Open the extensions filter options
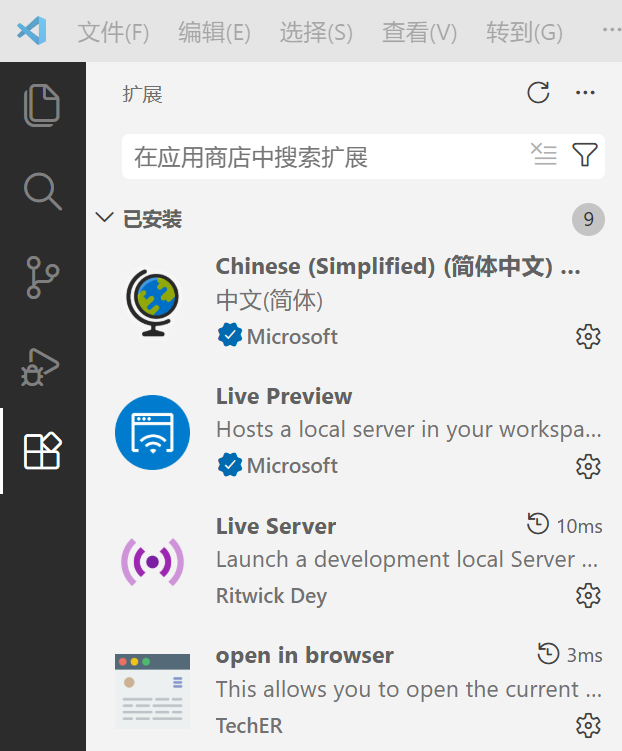The image size is (622, 751). [585, 155]
